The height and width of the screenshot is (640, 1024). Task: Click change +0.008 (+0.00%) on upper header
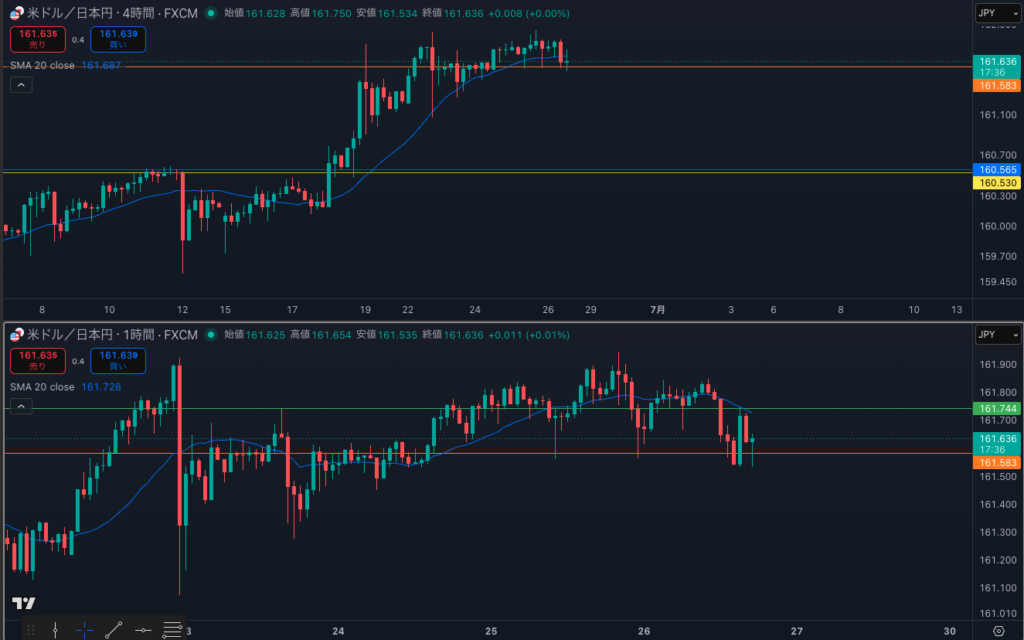529,13
